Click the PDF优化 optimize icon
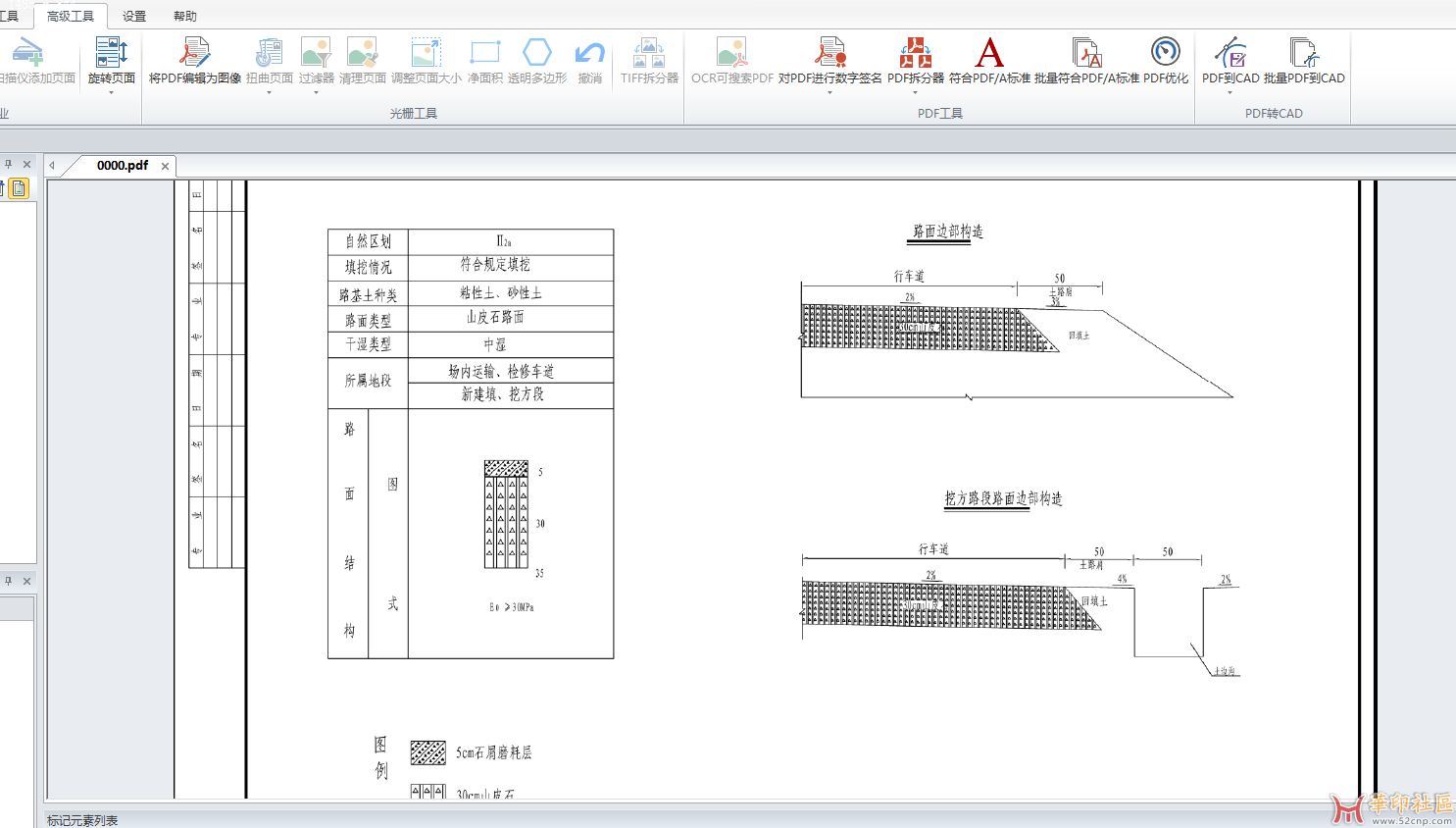Viewport: 1456px width, 828px height. [x=1166, y=51]
